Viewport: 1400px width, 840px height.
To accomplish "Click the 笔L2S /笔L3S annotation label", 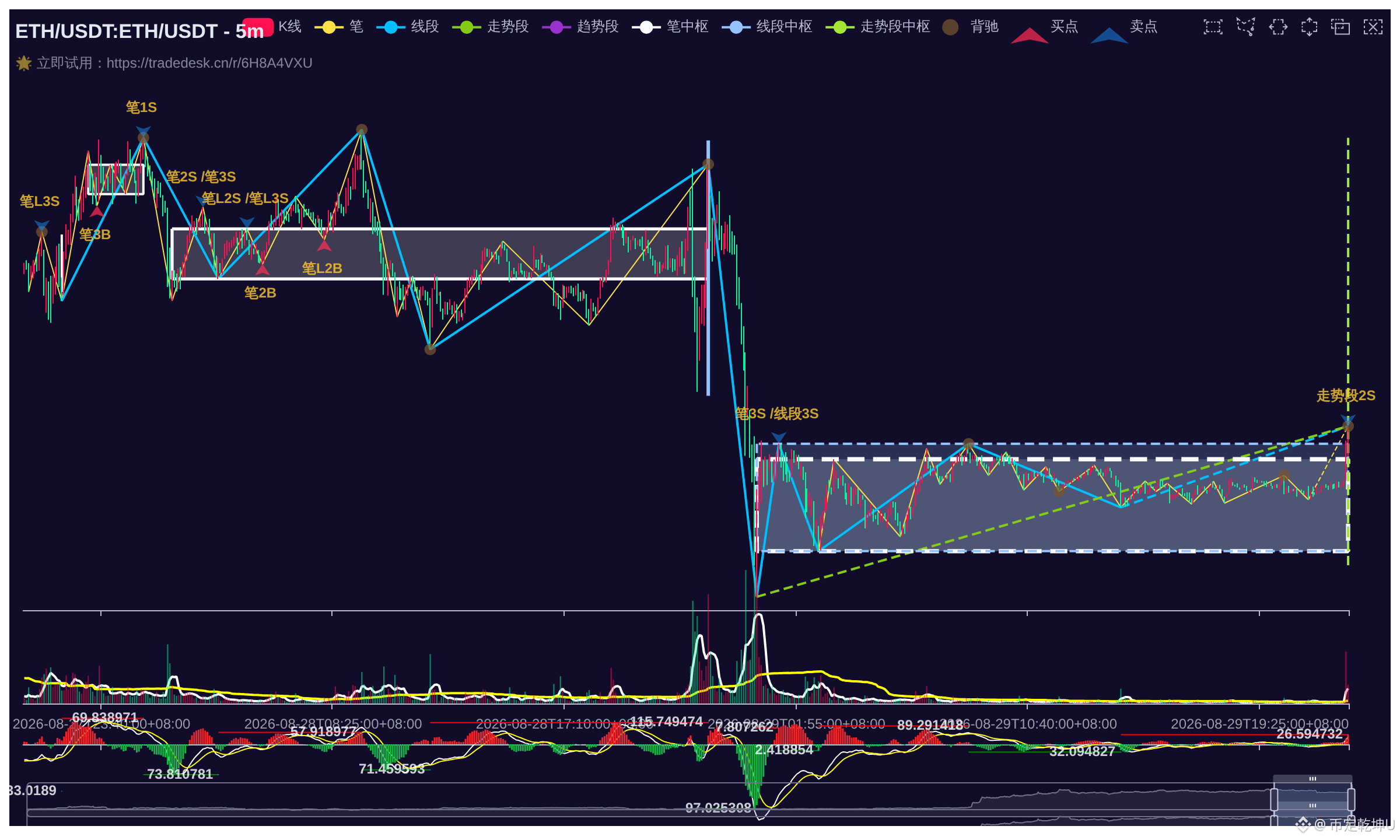I will (x=245, y=198).
